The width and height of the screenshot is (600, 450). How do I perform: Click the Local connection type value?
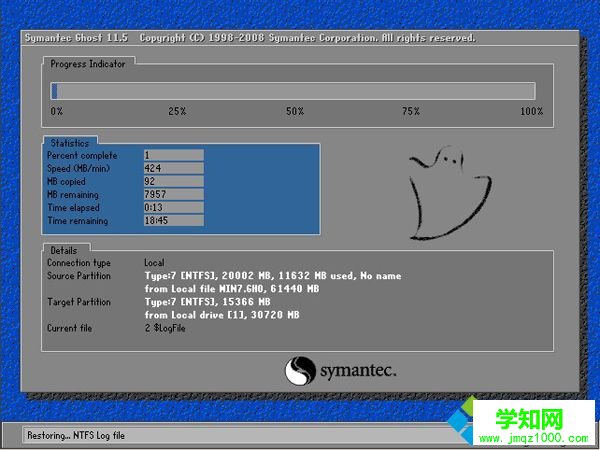[x=154, y=263]
